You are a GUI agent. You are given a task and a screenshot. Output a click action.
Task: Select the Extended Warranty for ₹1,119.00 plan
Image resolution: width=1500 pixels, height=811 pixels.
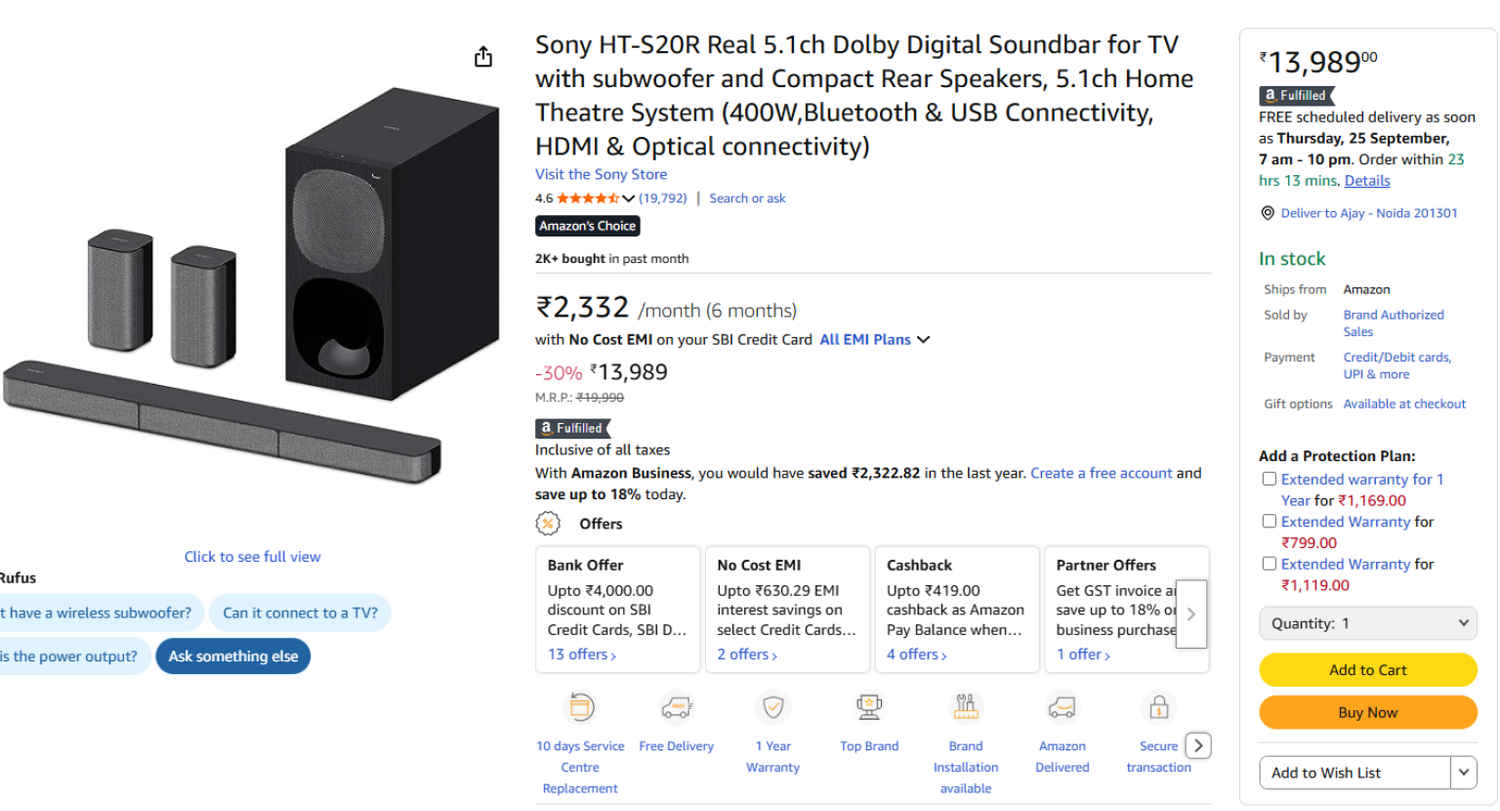point(1269,563)
